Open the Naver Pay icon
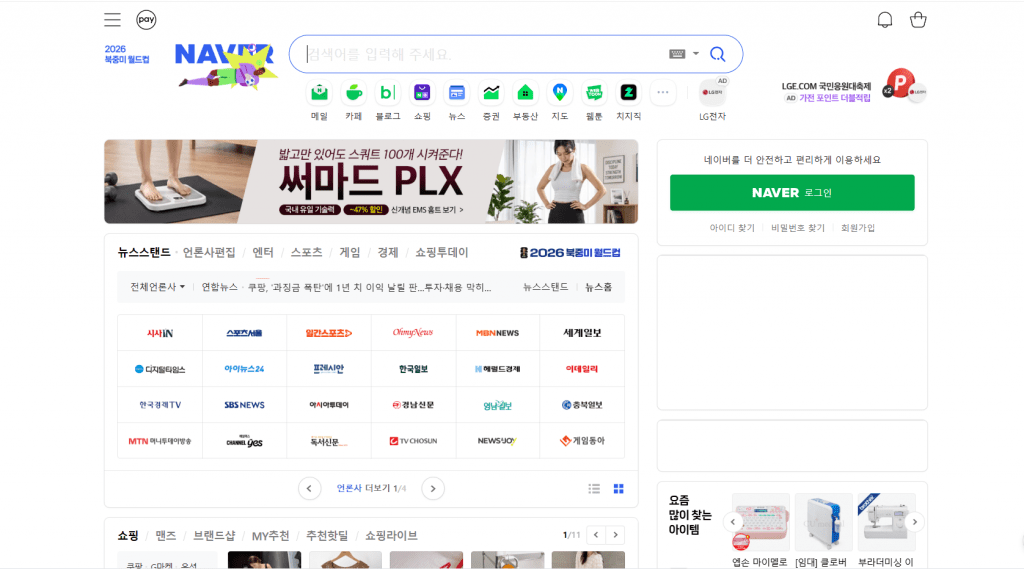The height and width of the screenshot is (569, 1024). (x=146, y=20)
